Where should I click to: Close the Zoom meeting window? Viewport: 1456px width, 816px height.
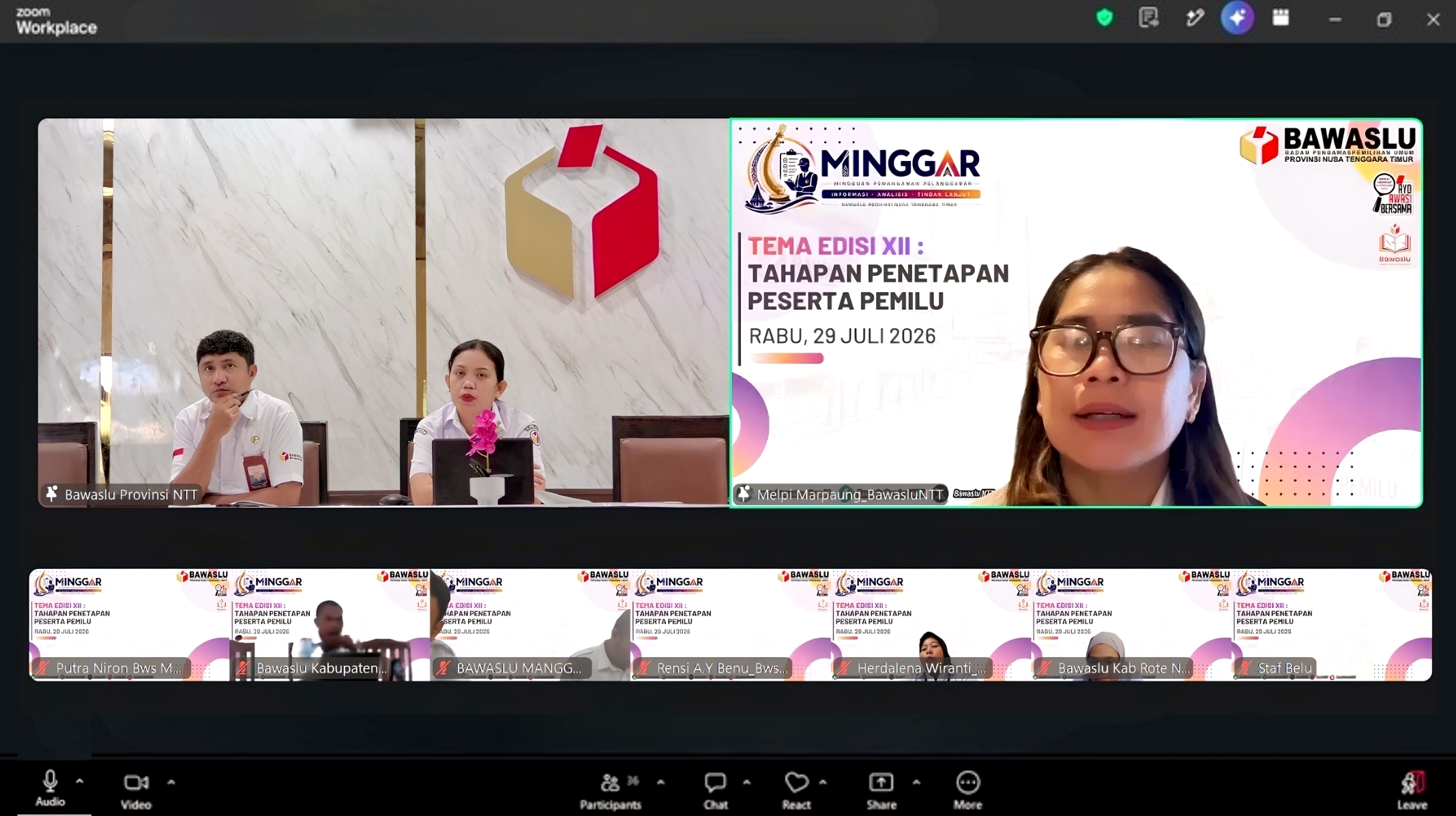(1433, 19)
